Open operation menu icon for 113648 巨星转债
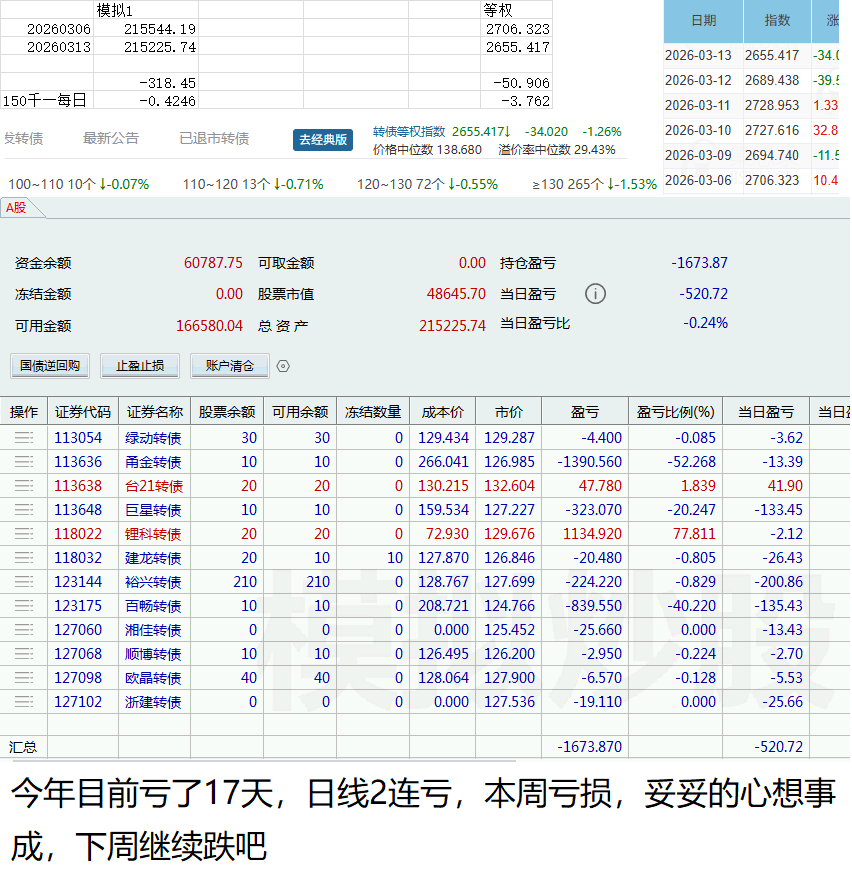The image size is (852, 874). [x=24, y=510]
